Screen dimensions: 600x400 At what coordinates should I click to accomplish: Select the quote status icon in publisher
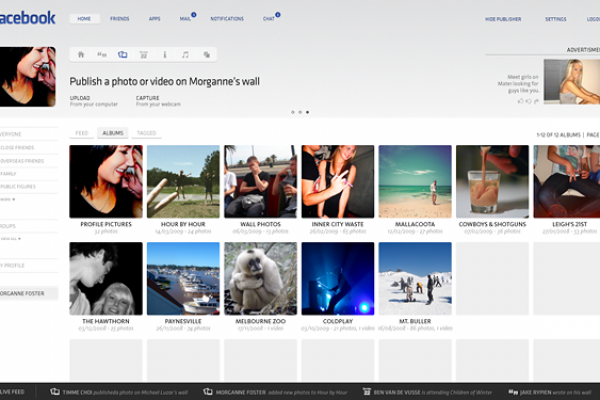pos(101,55)
